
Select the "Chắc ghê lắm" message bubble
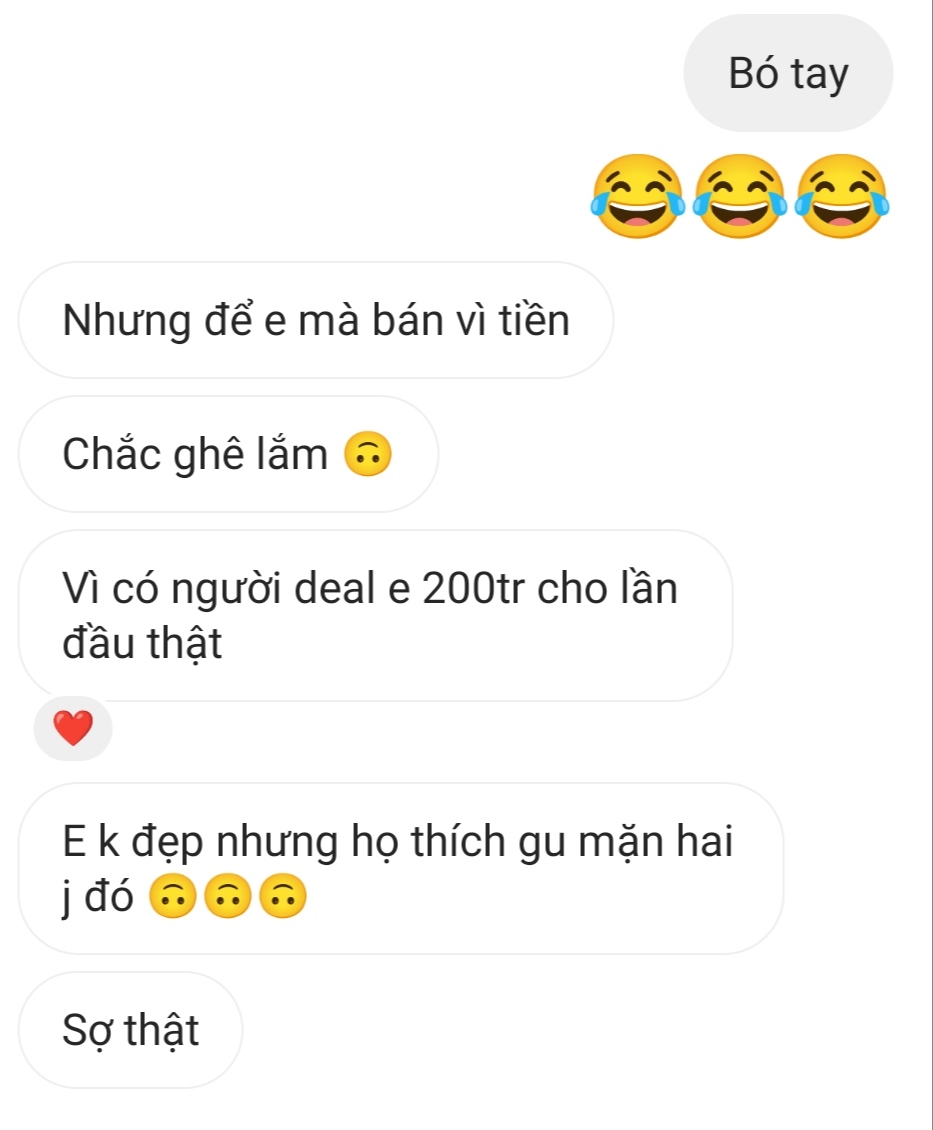click(228, 454)
